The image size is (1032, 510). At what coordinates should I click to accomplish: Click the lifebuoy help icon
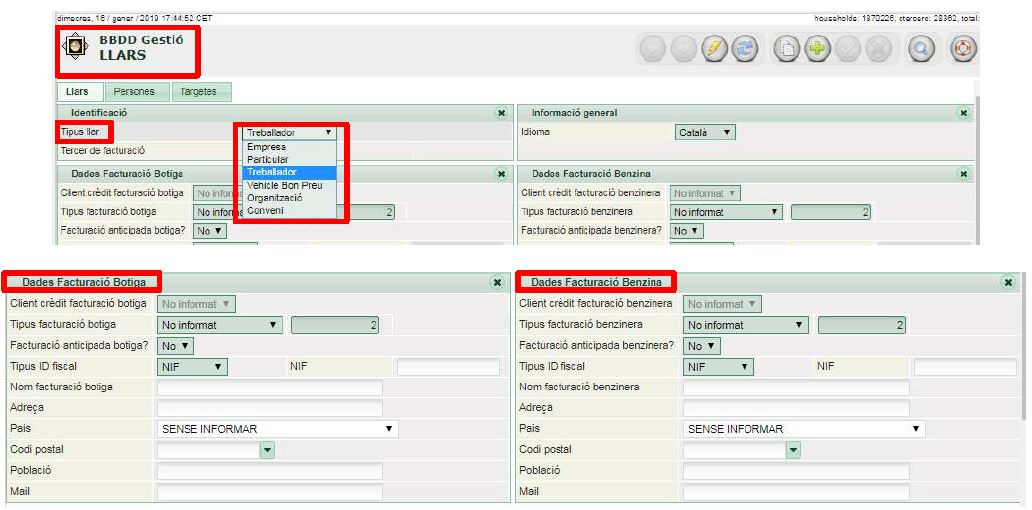pyautogui.click(x=963, y=49)
